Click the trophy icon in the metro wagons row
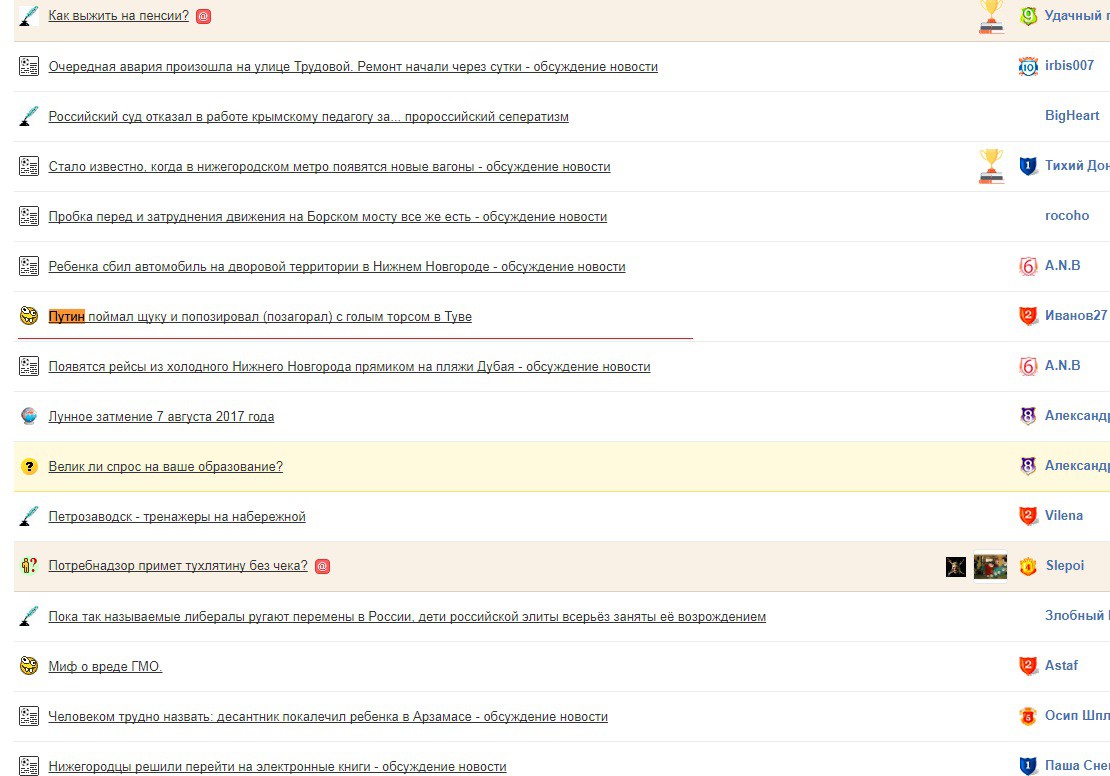 [991, 166]
